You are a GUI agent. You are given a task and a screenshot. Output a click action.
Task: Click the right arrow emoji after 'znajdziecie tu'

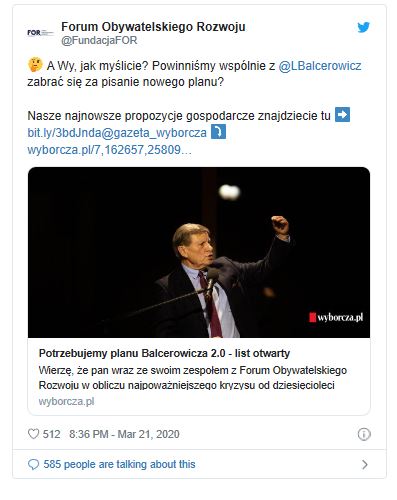coord(342,115)
